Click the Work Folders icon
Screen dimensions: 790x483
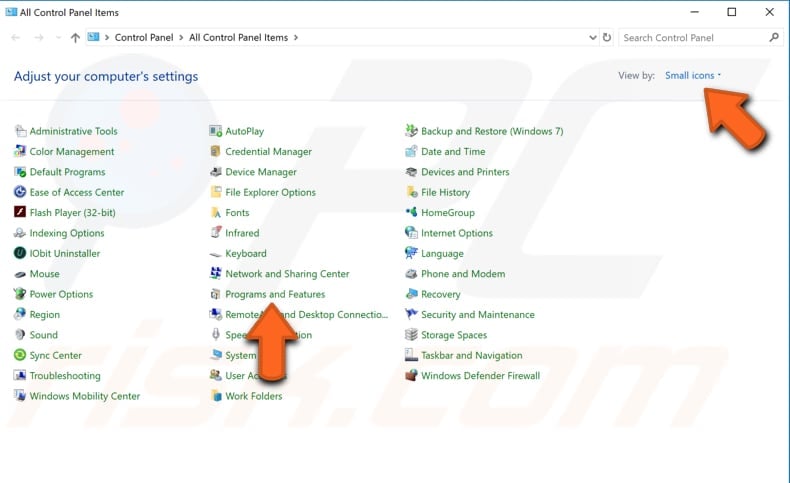(216, 395)
